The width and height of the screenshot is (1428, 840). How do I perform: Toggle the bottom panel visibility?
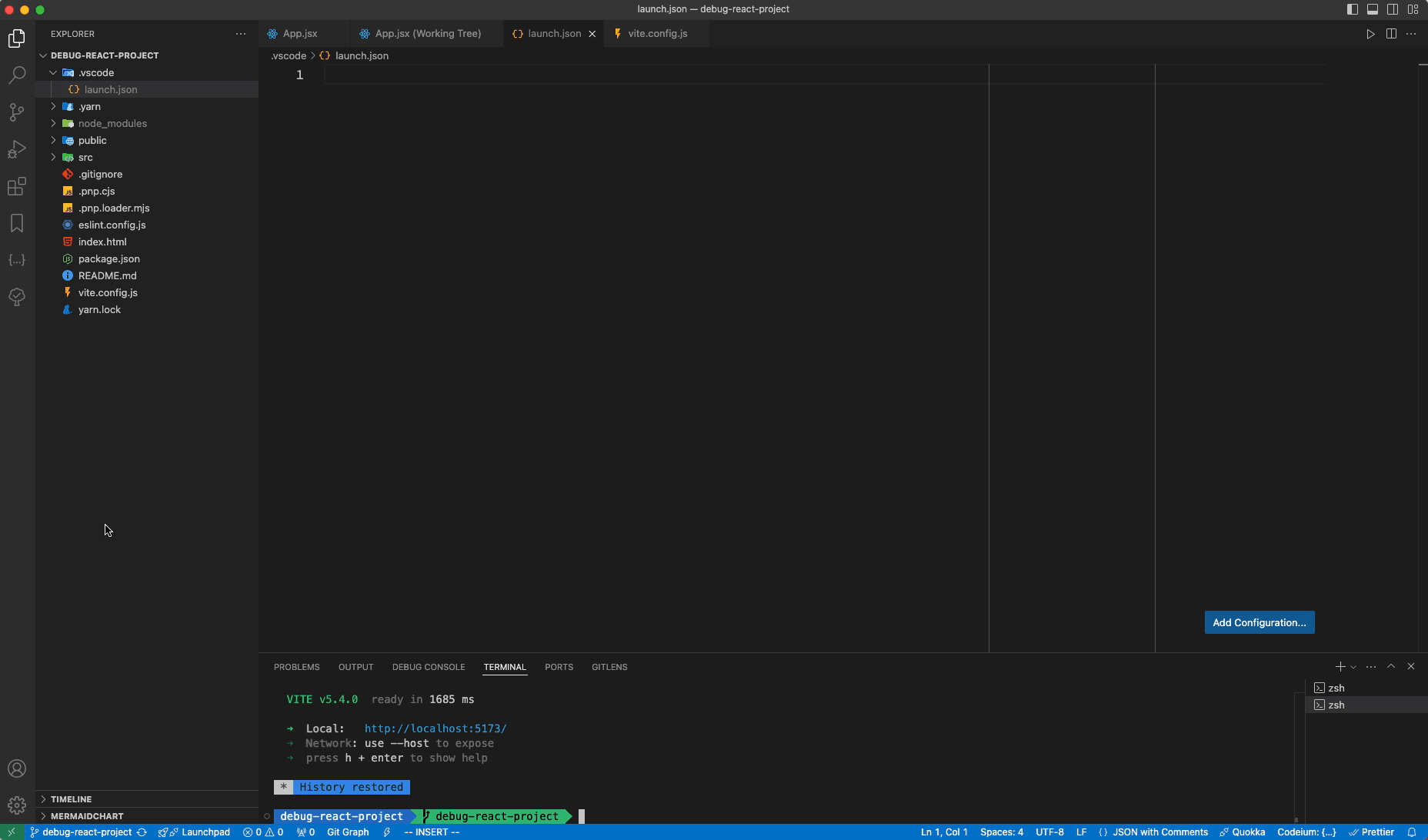click(1373, 9)
